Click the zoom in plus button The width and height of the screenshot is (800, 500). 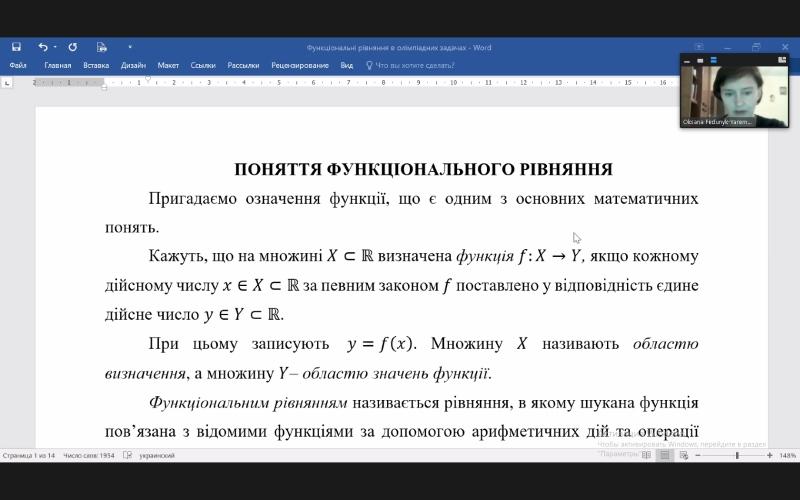tap(769, 455)
